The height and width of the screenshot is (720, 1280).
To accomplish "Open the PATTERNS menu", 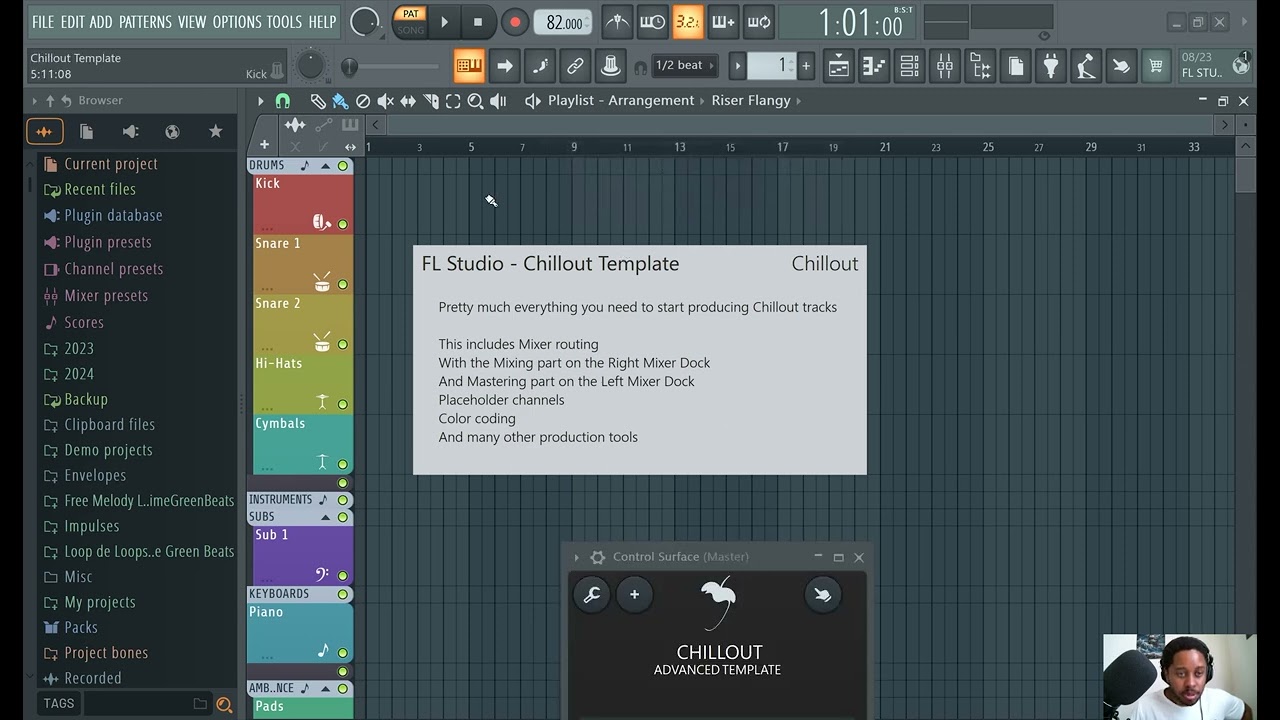I will 146,21.
